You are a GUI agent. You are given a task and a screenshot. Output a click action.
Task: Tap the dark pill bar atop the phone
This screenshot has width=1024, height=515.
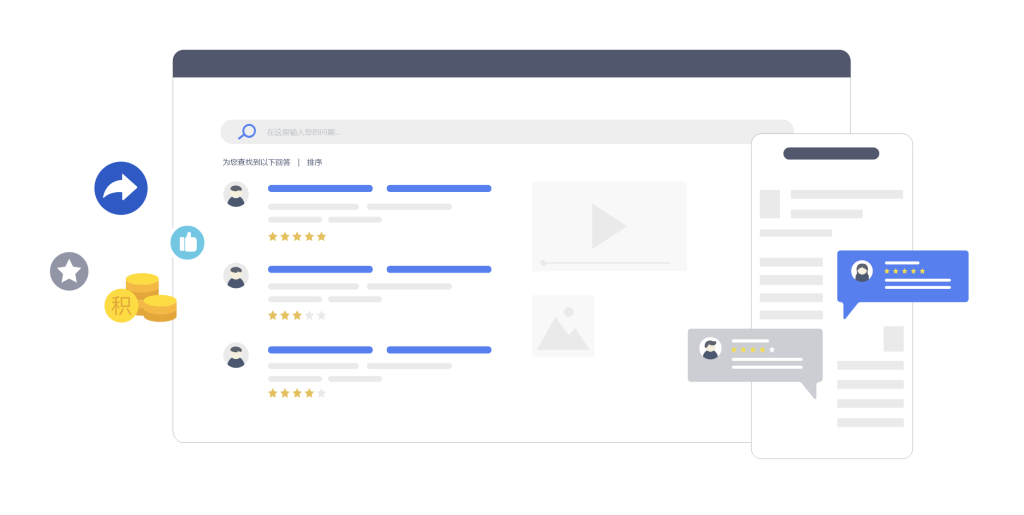pyautogui.click(x=830, y=153)
